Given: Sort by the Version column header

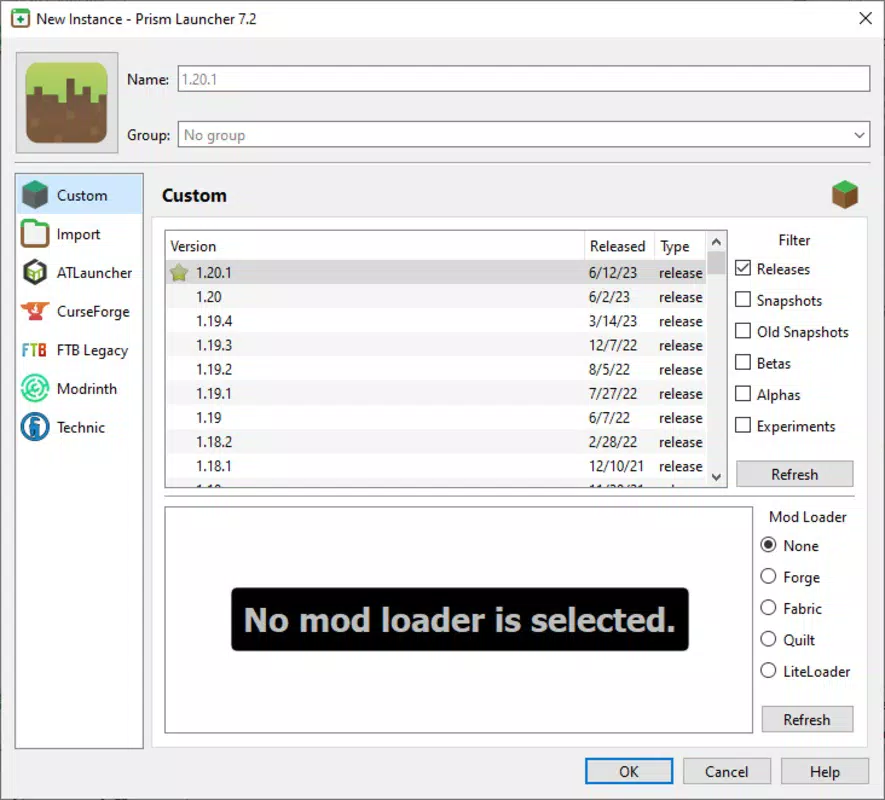Looking at the screenshot, I should (x=375, y=246).
